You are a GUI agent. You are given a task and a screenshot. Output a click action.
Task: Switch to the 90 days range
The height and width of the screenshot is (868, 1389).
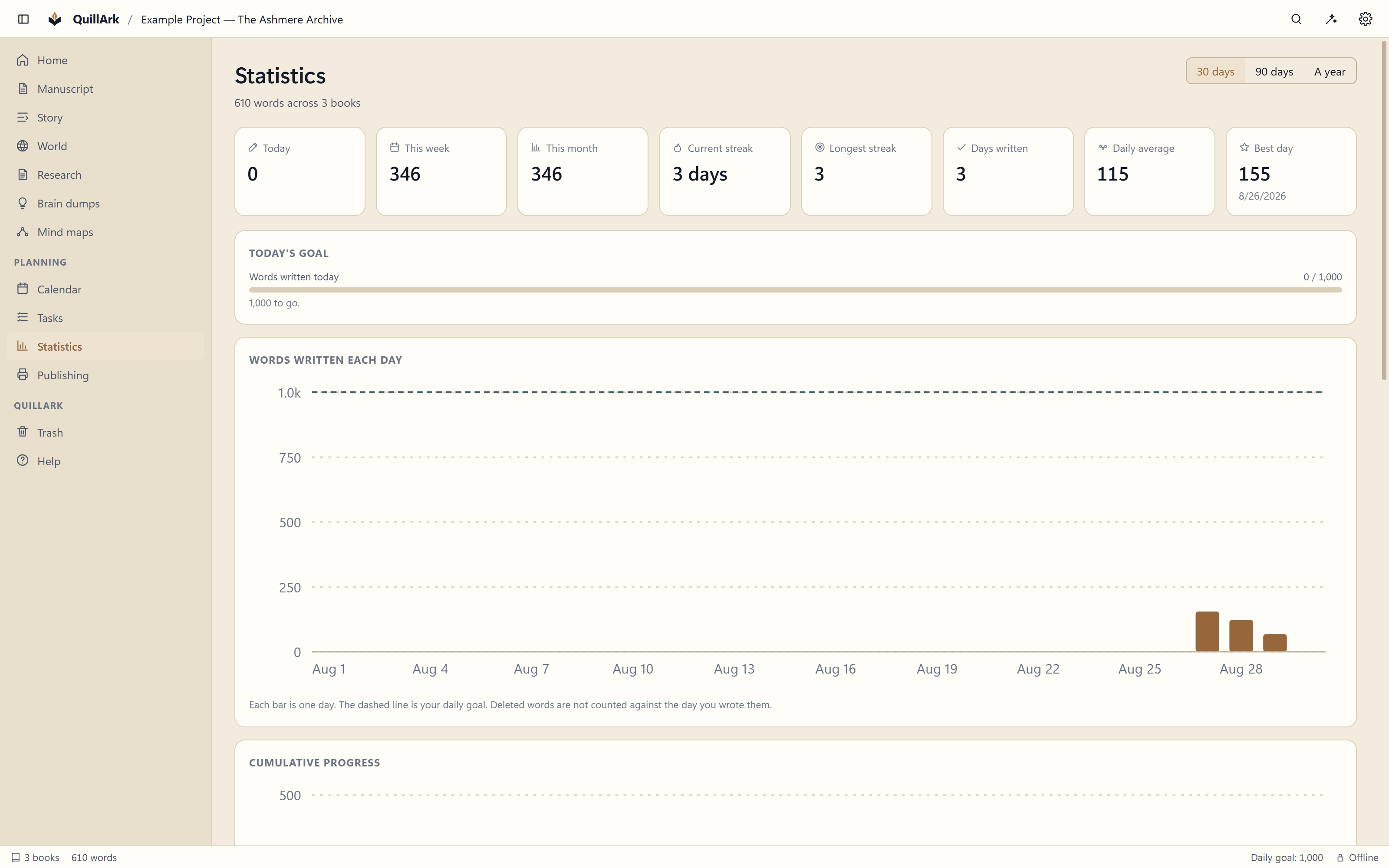[1274, 71]
